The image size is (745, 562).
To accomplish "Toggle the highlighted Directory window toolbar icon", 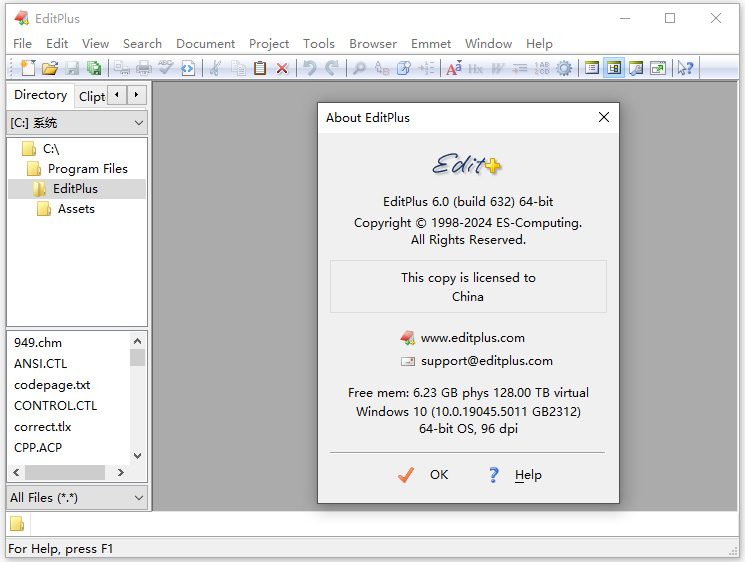I will (x=614, y=68).
